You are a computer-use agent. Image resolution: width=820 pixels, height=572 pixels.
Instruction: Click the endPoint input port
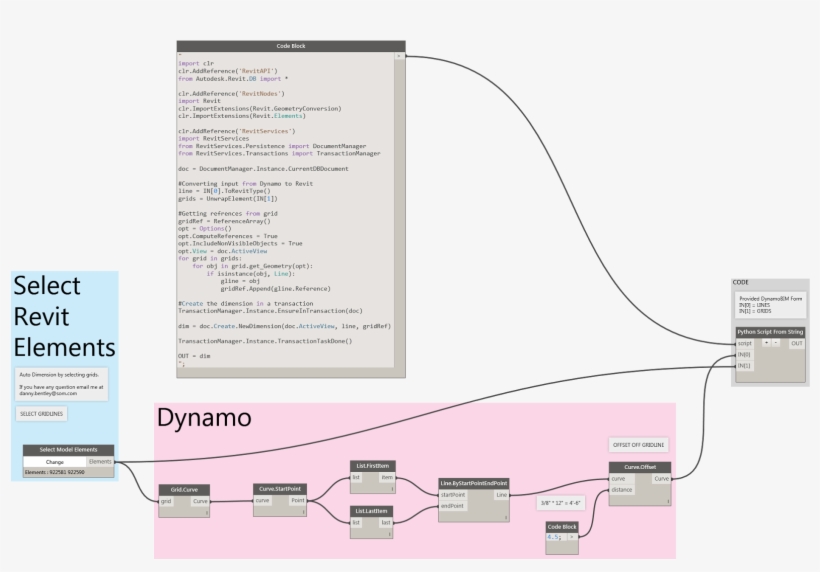tap(452, 506)
